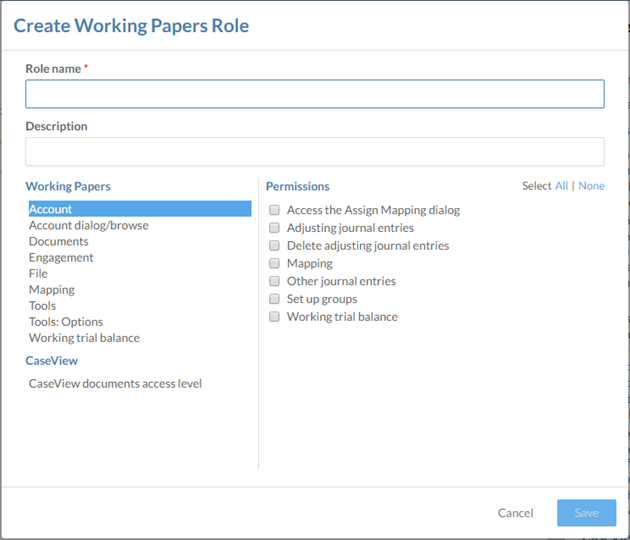Select Working trial balance category
630x540 pixels.
tap(84, 337)
